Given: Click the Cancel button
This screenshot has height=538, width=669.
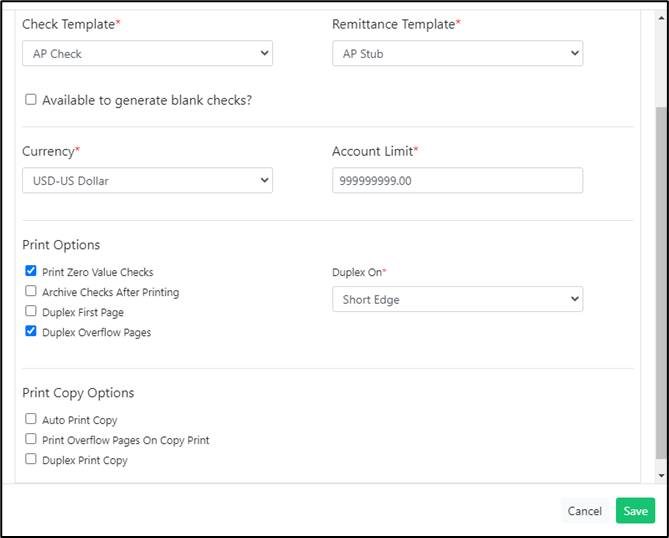Looking at the screenshot, I should (x=585, y=511).
